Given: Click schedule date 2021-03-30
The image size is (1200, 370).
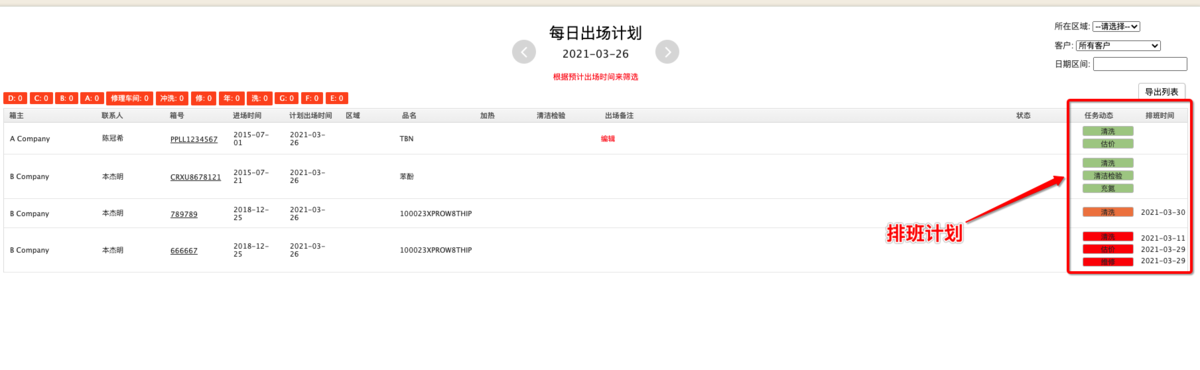Looking at the screenshot, I should [1163, 212].
